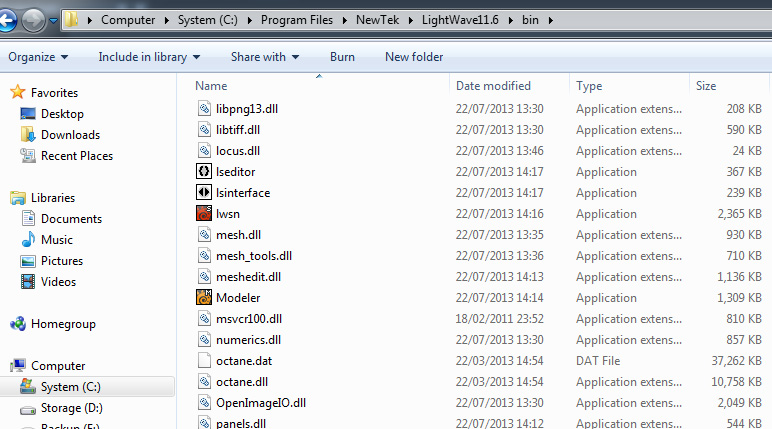This screenshot has width=772, height=429.
Task: Expand the arrow after NewTek in address bar
Action: pos(411,20)
